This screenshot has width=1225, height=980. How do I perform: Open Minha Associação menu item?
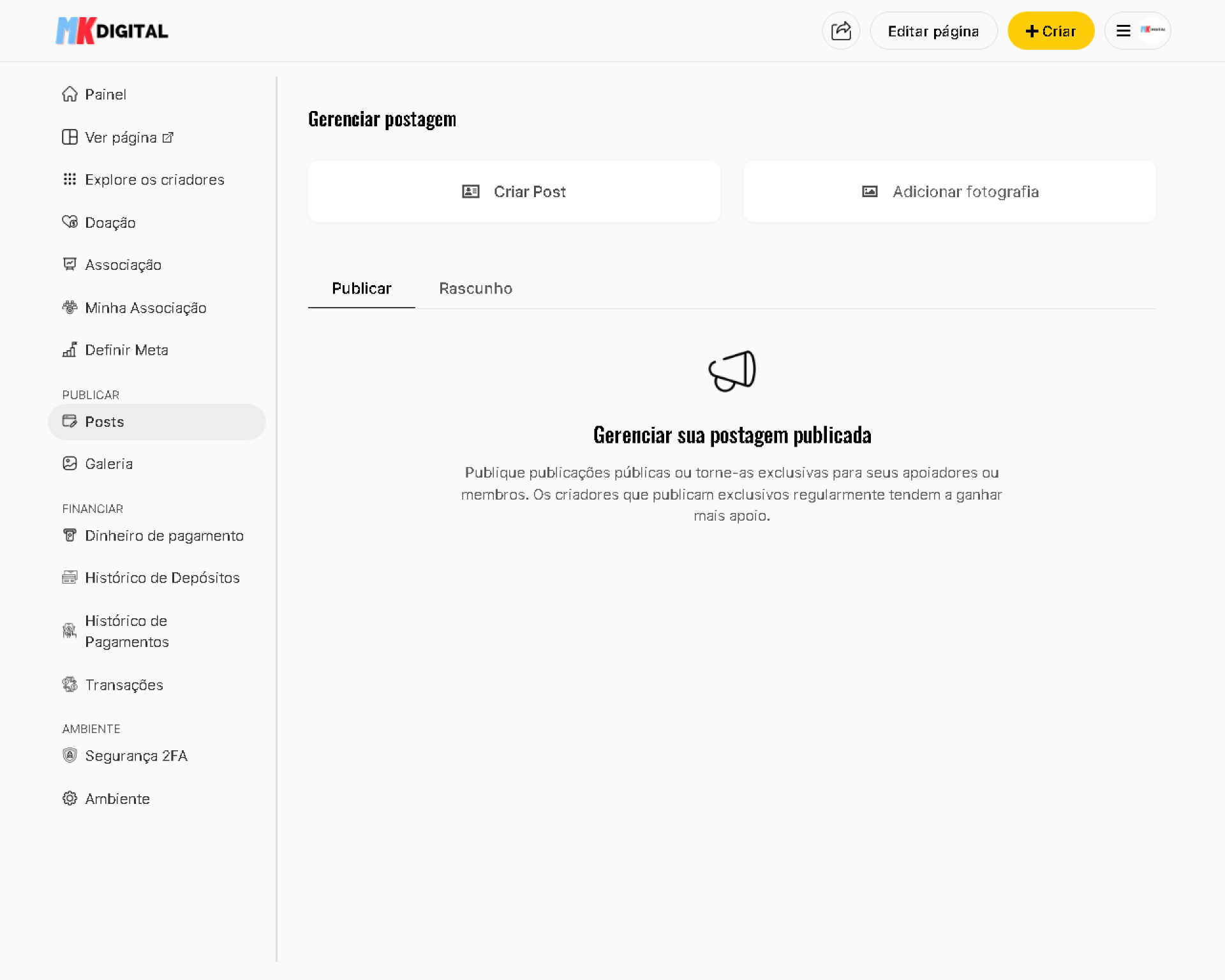145,308
